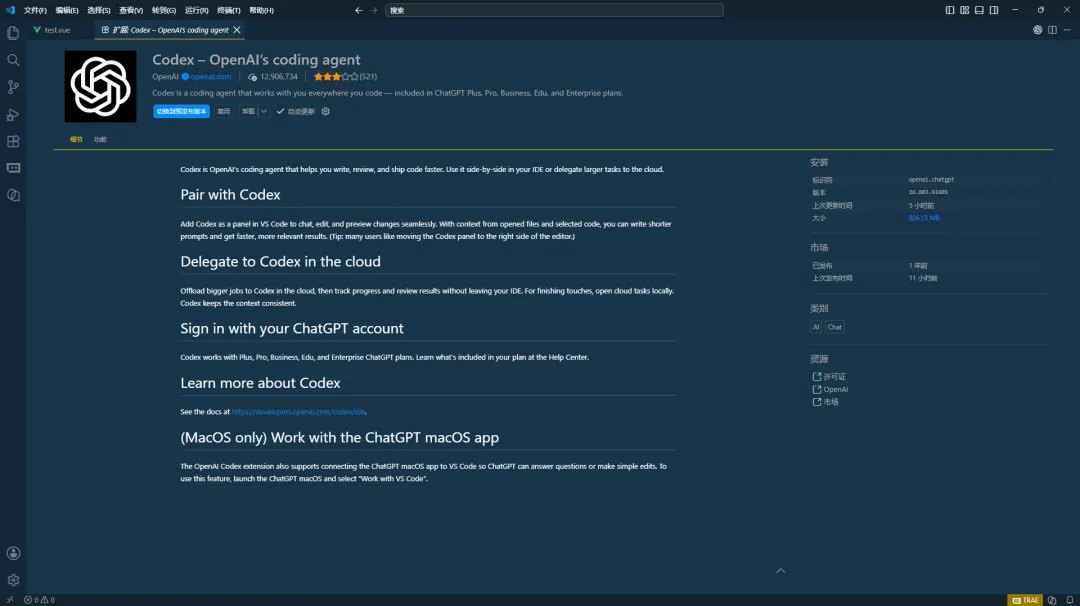Click the openai.chatgpt identifier value
Screen dimensions: 1080x606
pyautogui.click(x=931, y=180)
